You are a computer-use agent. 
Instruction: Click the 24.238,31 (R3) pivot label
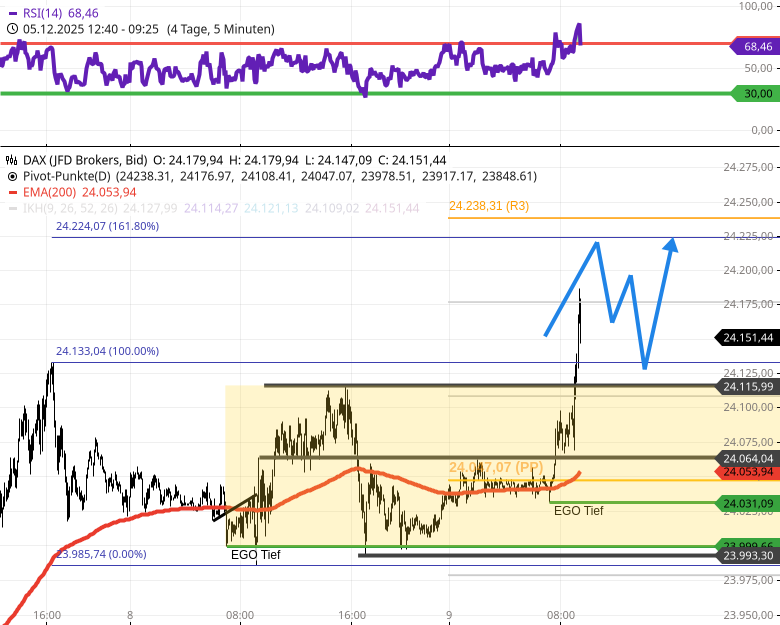[x=489, y=206]
